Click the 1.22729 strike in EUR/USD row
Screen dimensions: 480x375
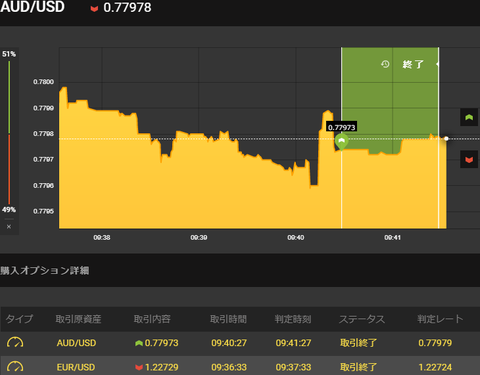pyautogui.click(x=162, y=367)
